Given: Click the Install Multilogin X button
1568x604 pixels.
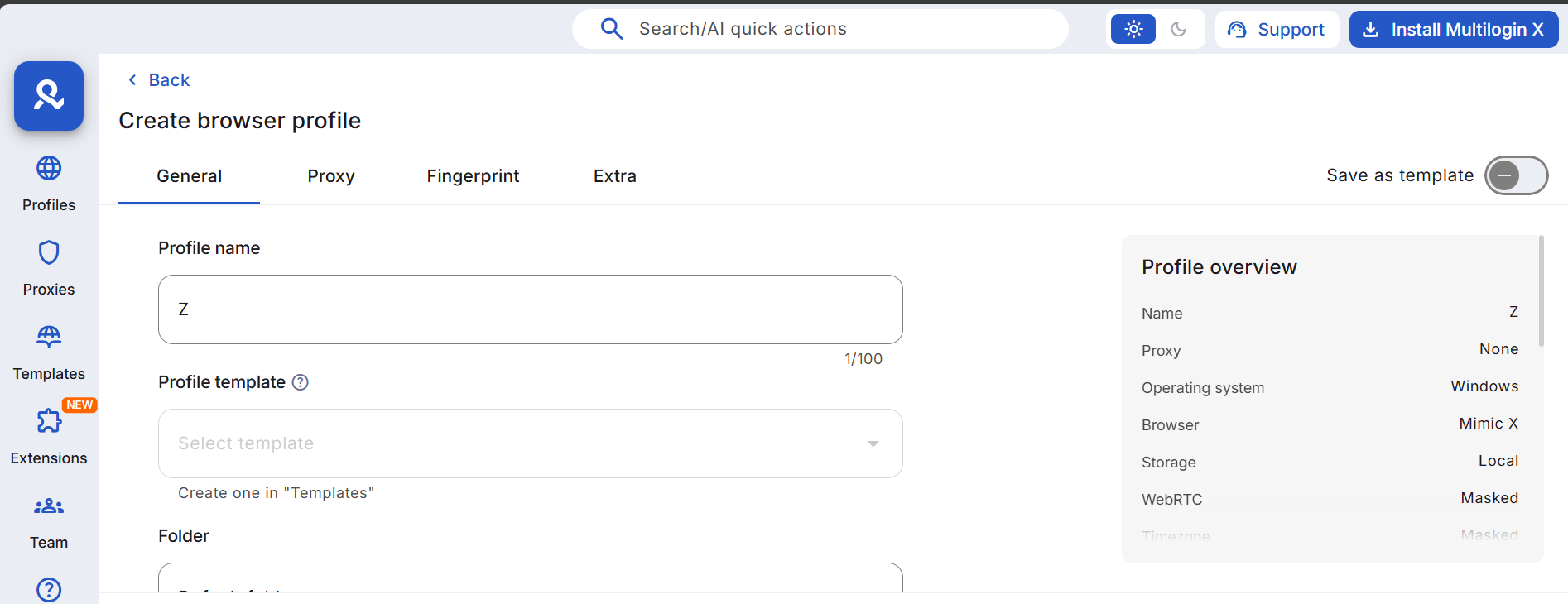Looking at the screenshot, I should click(1453, 29).
